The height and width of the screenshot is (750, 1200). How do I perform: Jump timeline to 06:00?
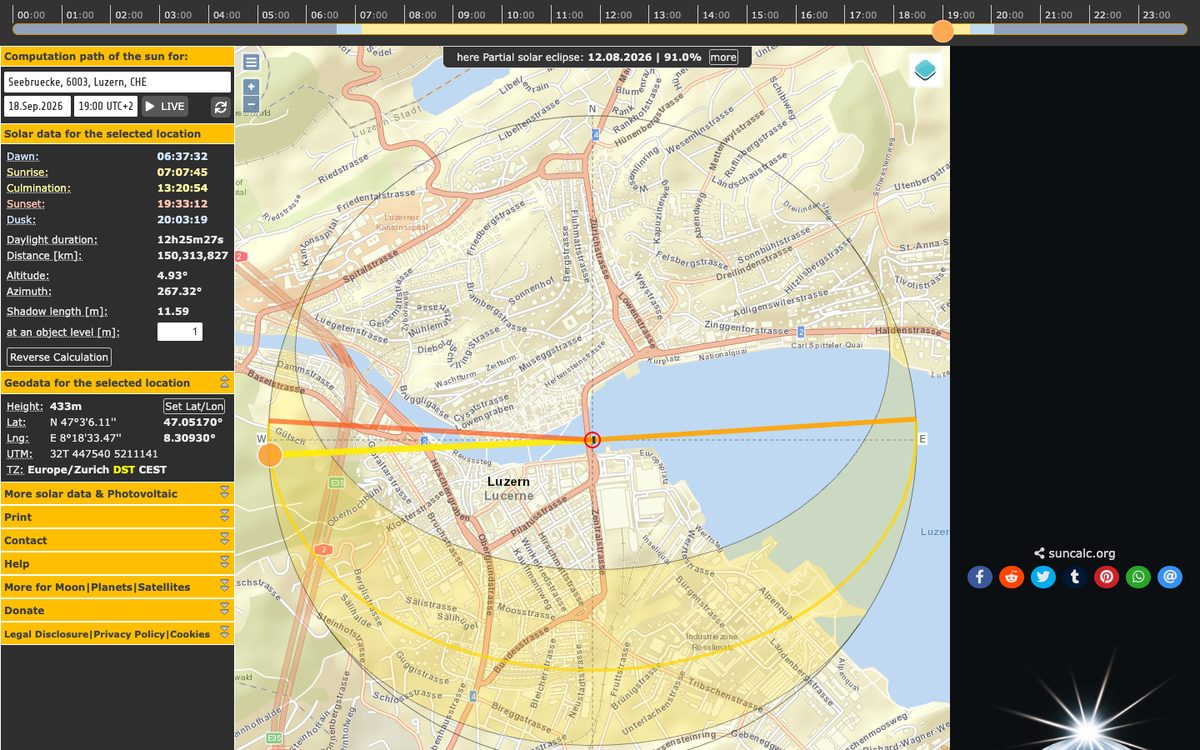tap(324, 15)
